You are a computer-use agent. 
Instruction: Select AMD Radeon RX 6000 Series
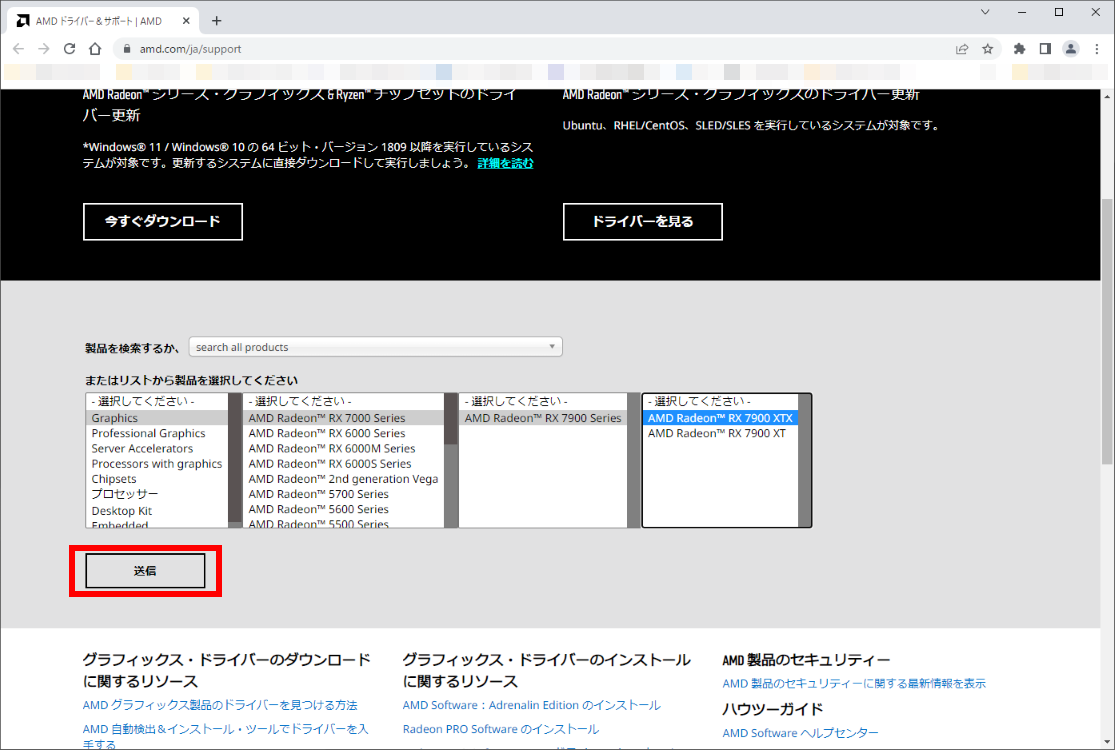click(343, 433)
